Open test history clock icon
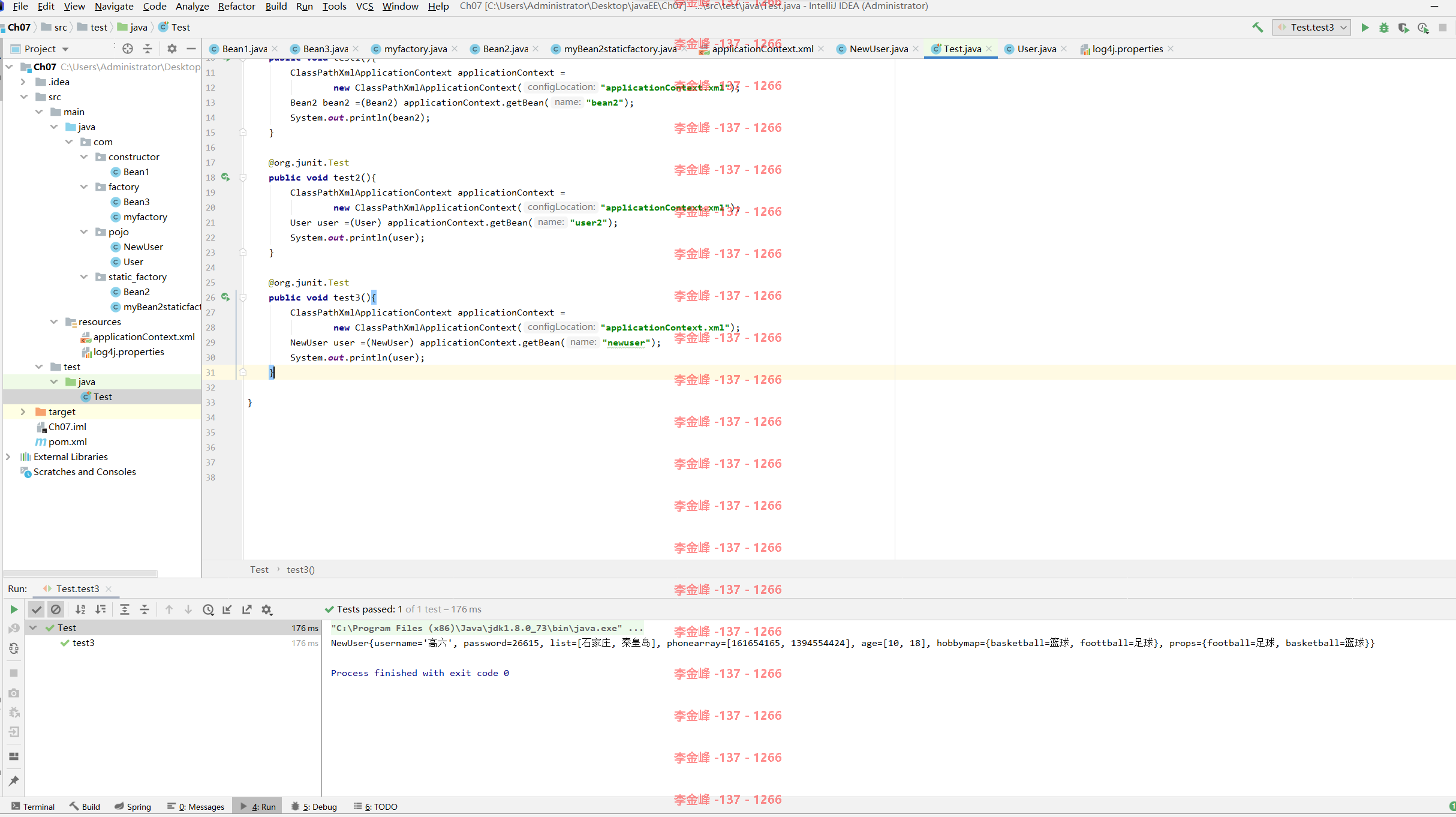Screen dimensions: 1456x817 point(208,609)
